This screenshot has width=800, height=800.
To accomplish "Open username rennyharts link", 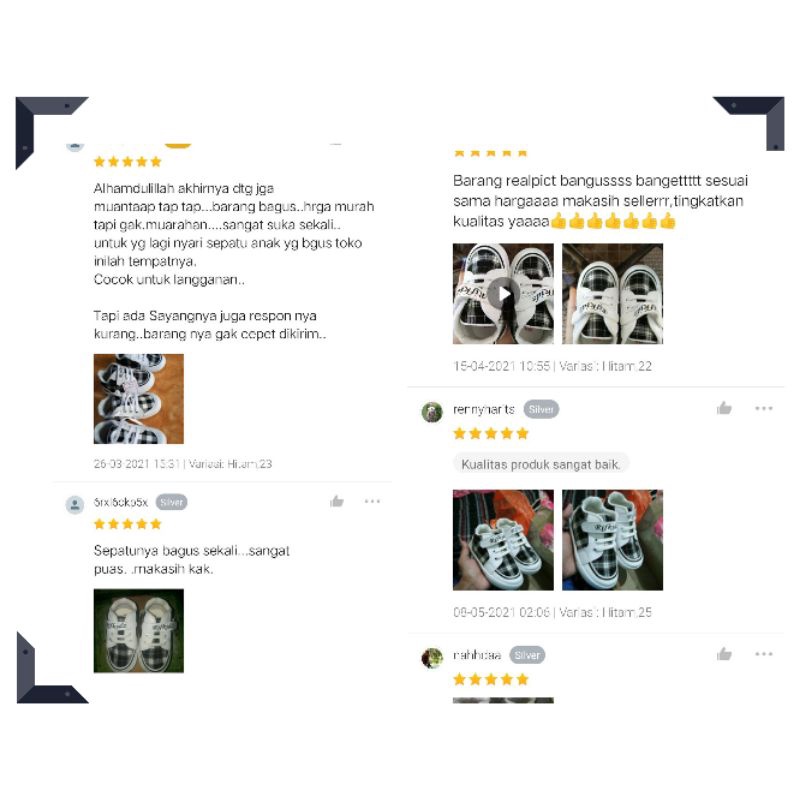I will (x=484, y=409).
